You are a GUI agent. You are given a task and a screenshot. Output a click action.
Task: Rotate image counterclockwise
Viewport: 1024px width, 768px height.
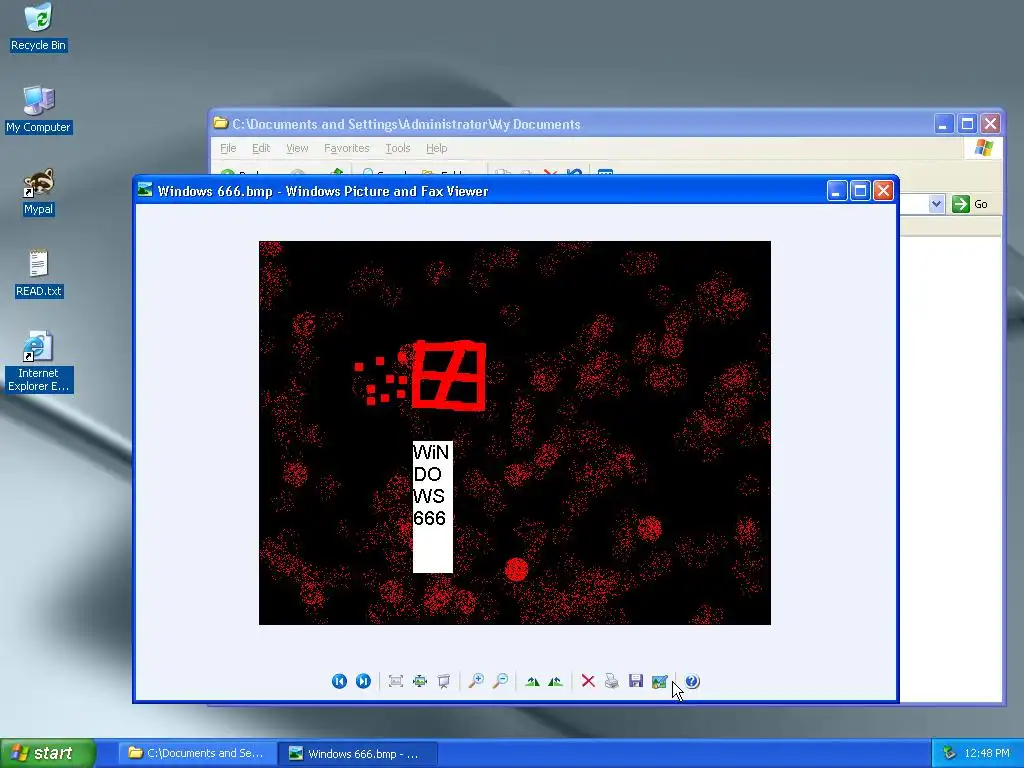pos(556,681)
